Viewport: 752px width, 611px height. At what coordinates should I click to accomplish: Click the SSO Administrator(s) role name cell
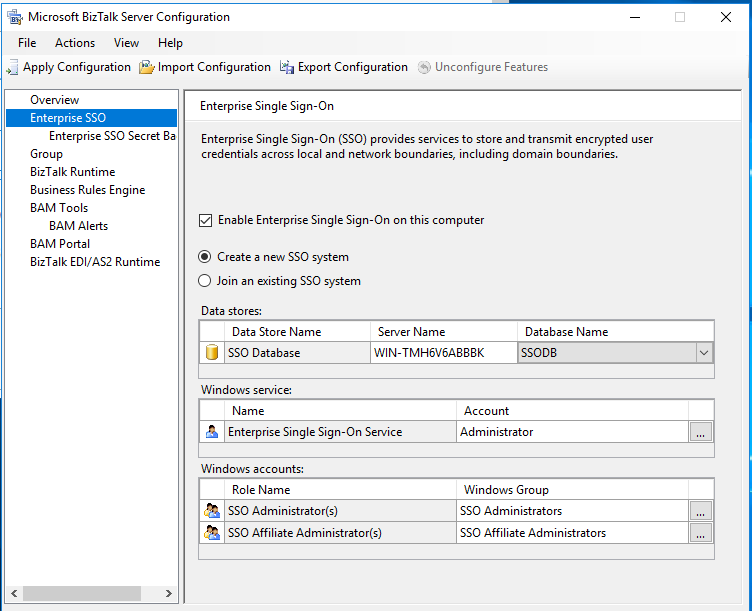point(340,511)
